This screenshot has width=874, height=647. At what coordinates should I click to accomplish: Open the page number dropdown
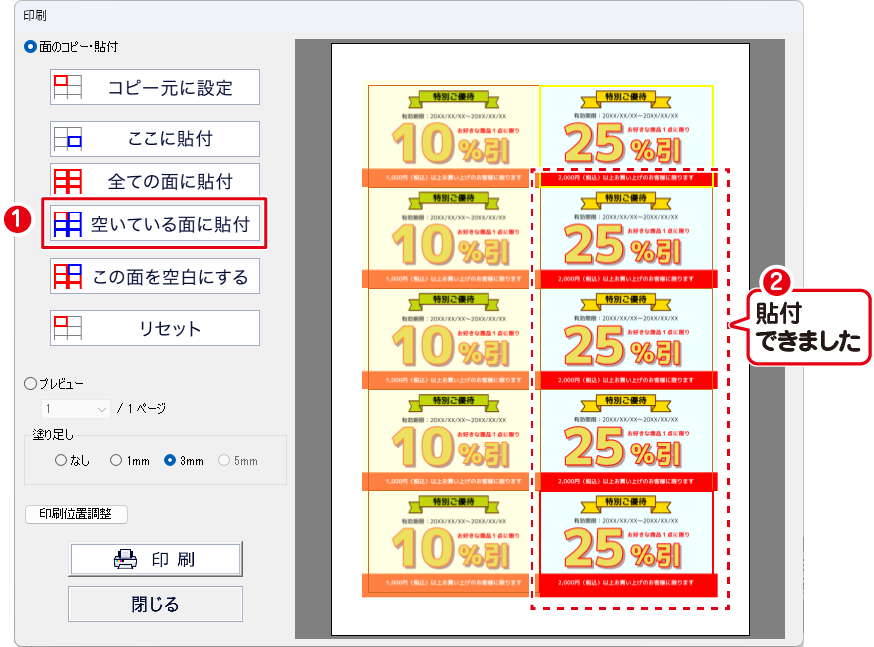[76, 408]
